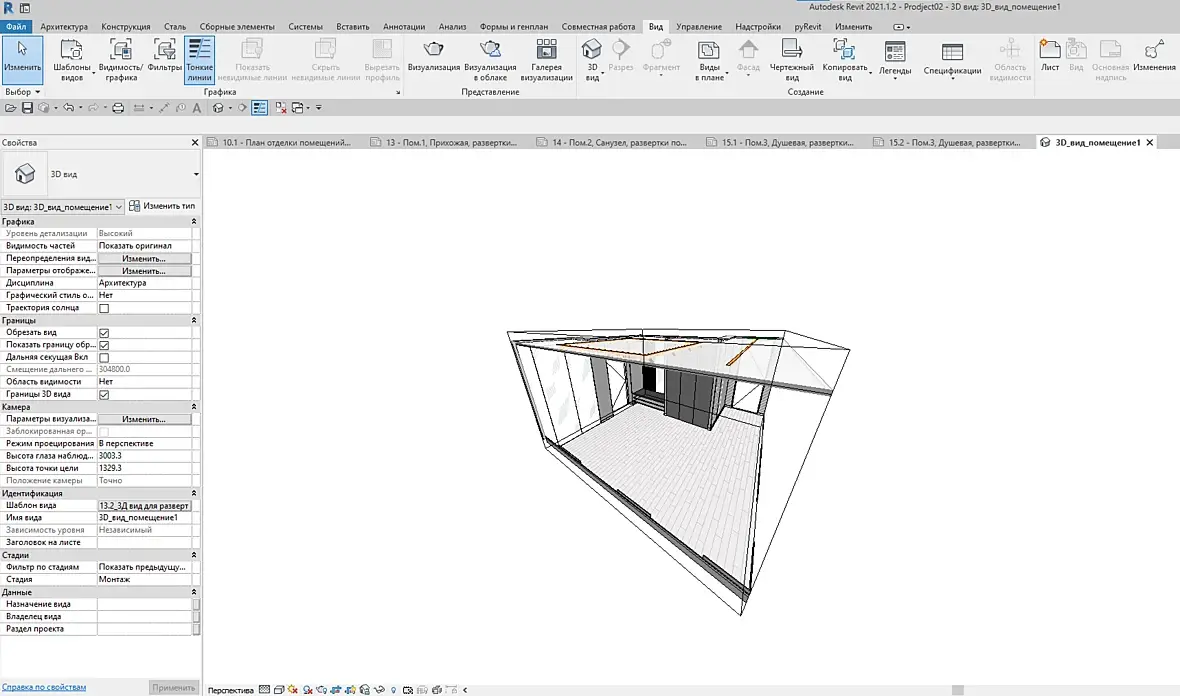Create a new Лист
The image size is (1180, 696).
(x=1050, y=56)
